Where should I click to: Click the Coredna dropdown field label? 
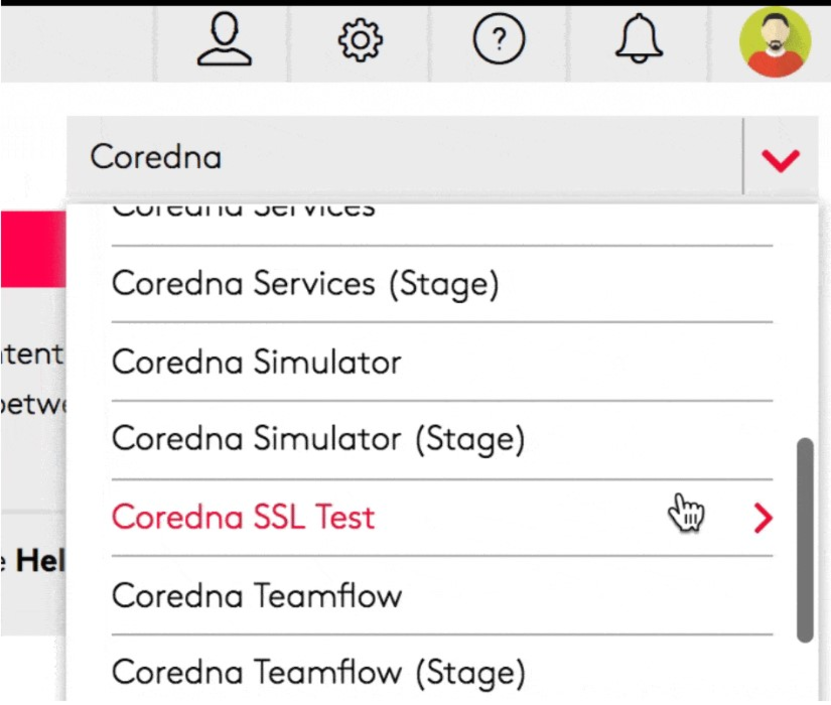point(156,157)
